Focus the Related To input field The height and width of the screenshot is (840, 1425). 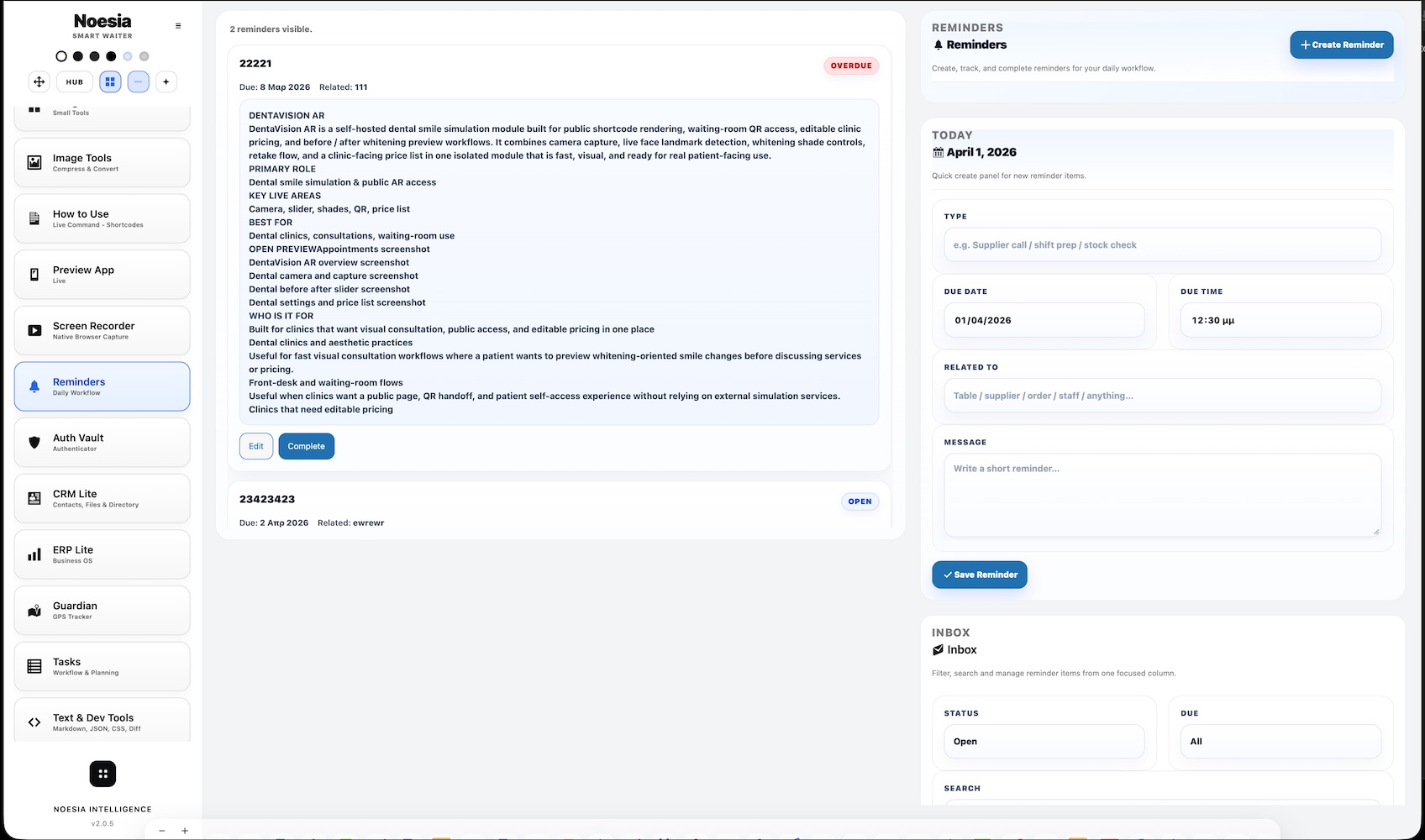pyautogui.click(x=1162, y=396)
